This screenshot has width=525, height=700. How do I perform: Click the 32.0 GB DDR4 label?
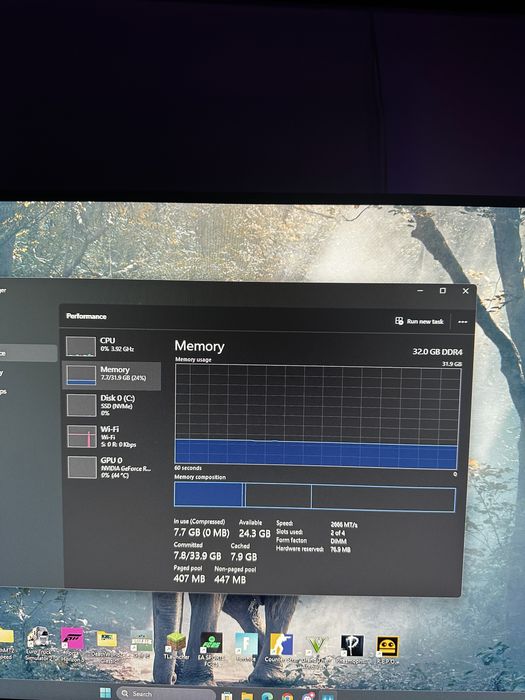coord(437,352)
